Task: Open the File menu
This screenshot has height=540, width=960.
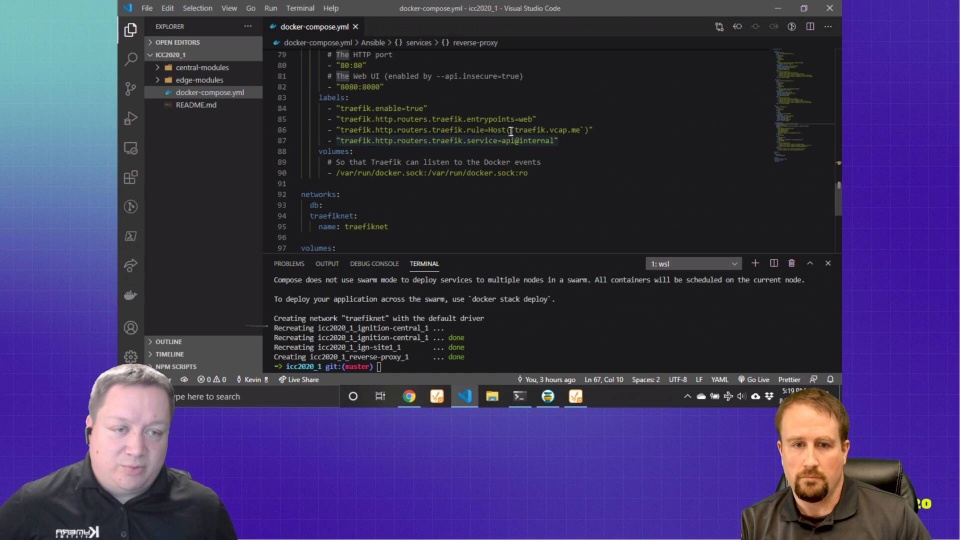Action: 147,8
